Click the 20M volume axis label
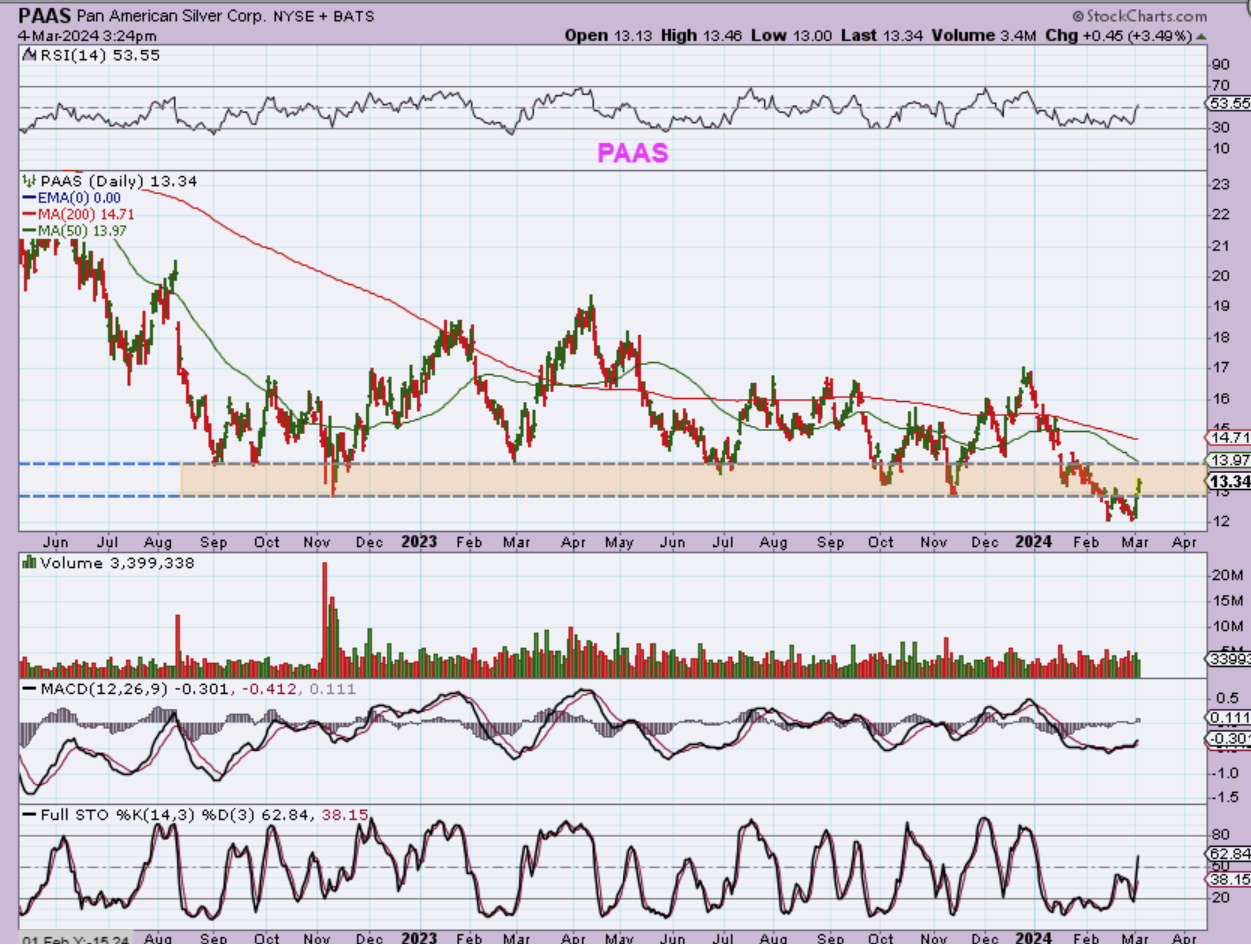1251x945 pixels. pos(1226,575)
